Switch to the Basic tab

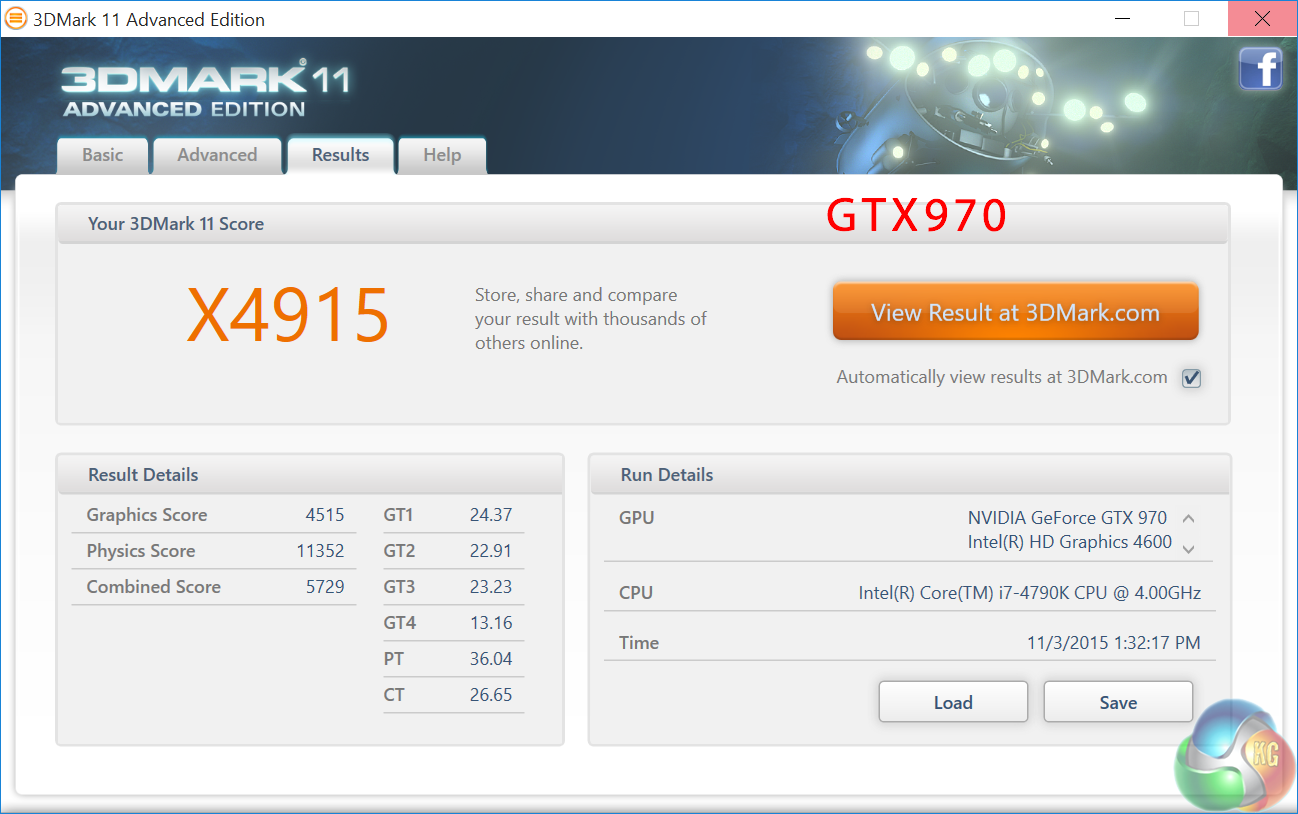tap(103, 156)
